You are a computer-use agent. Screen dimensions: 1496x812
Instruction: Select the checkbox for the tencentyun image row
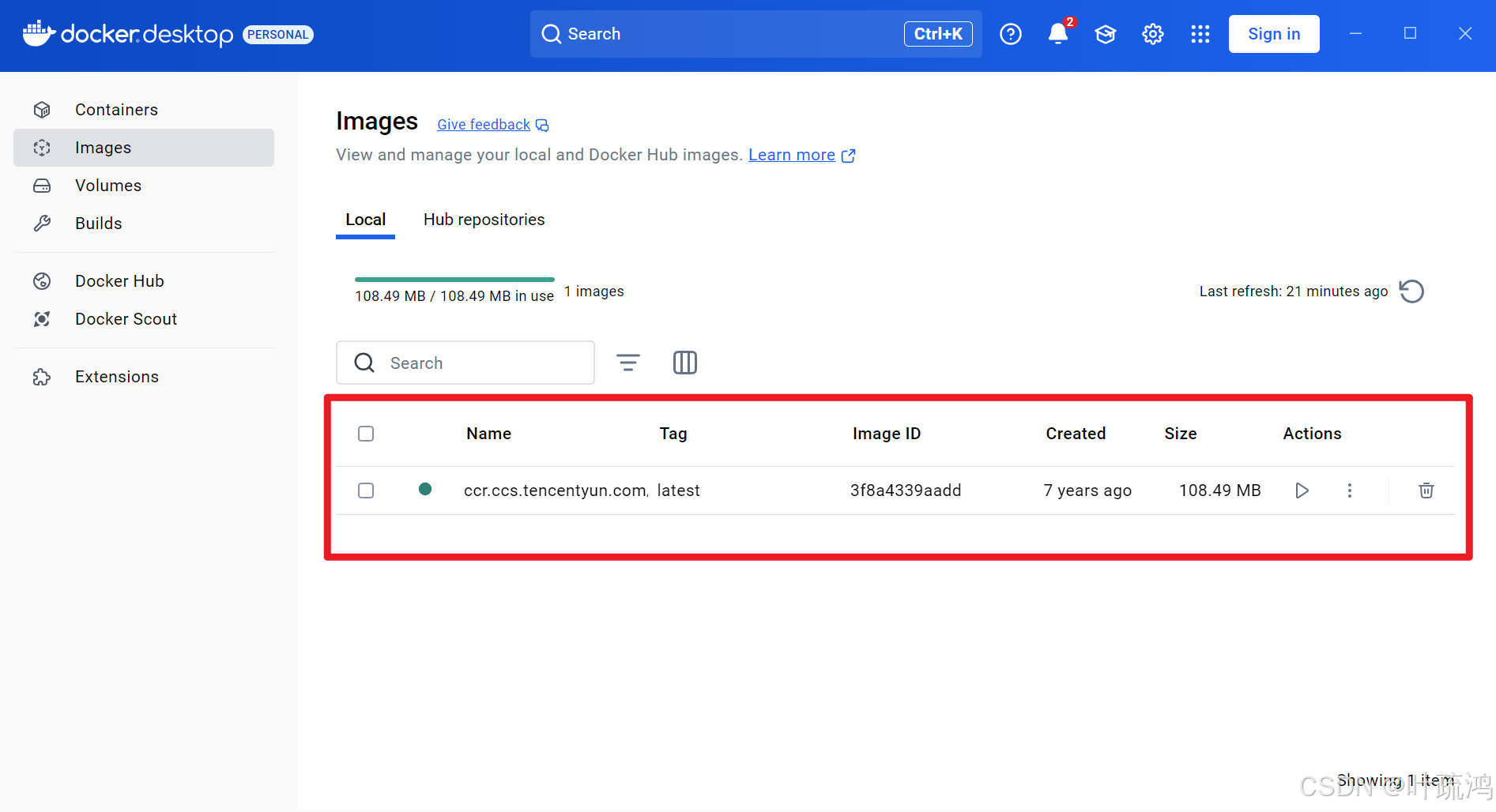pyautogui.click(x=366, y=490)
